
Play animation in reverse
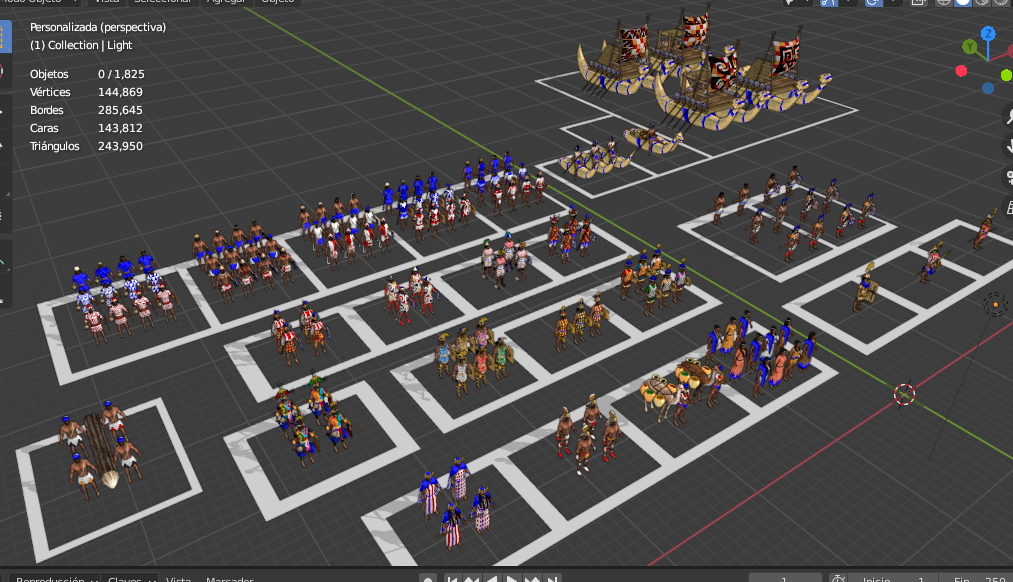[492, 578]
